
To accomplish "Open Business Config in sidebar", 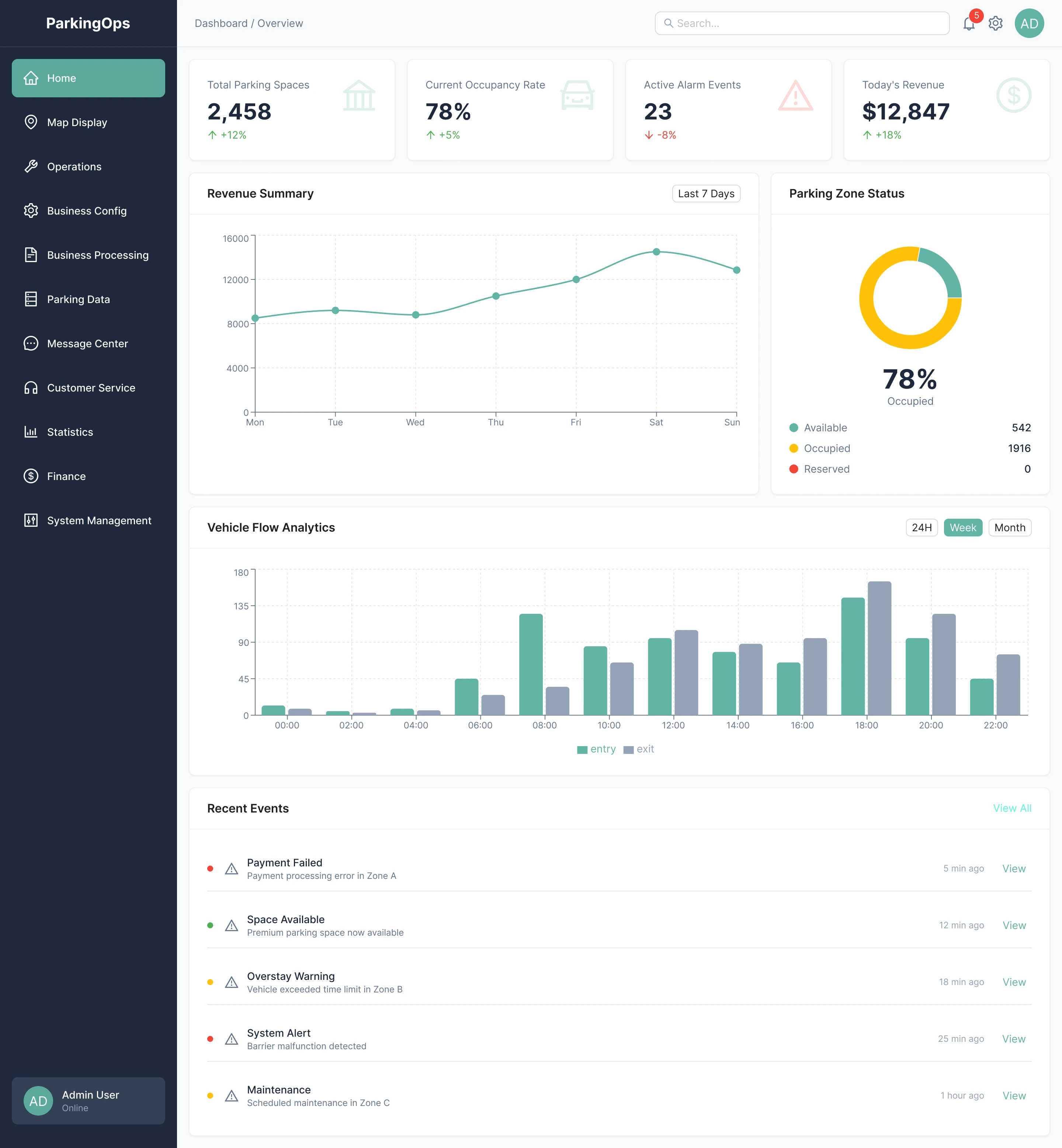I will click(87, 211).
